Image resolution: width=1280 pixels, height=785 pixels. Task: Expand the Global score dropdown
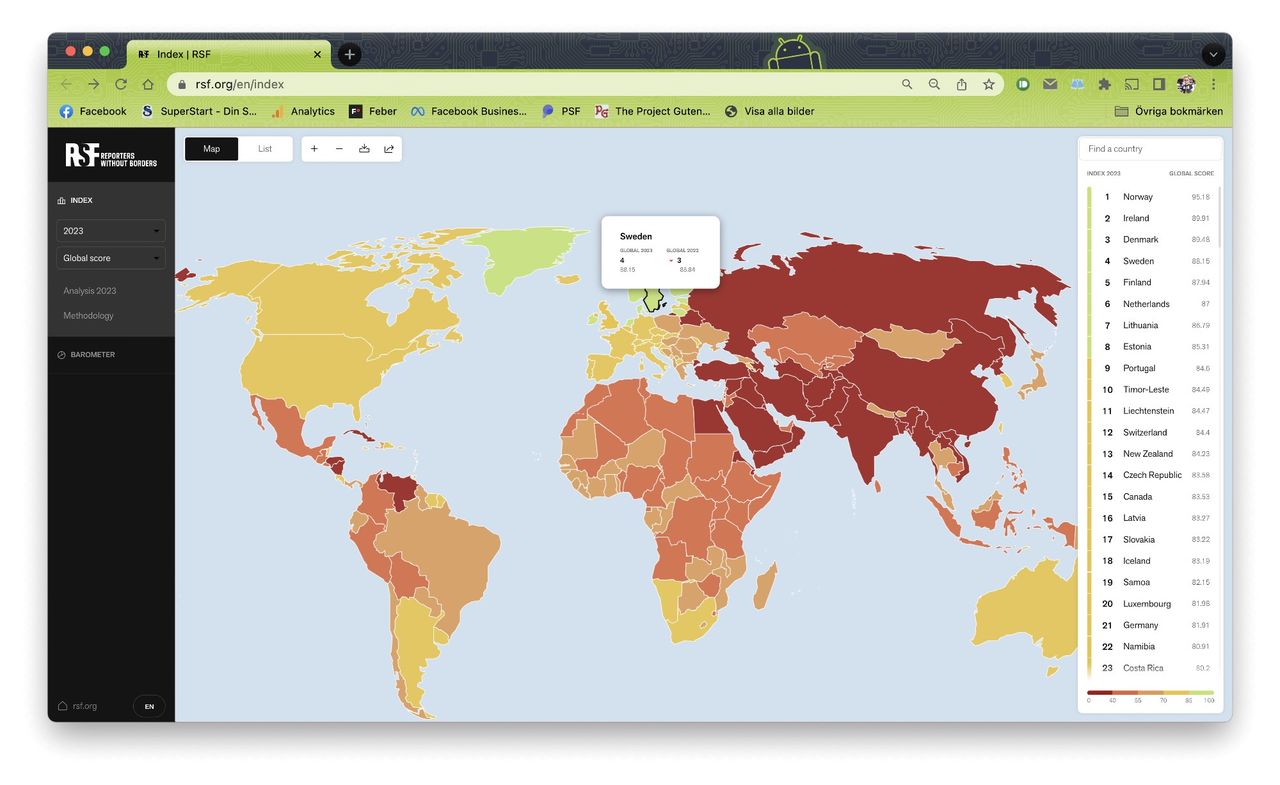pyautogui.click(x=111, y=258)
